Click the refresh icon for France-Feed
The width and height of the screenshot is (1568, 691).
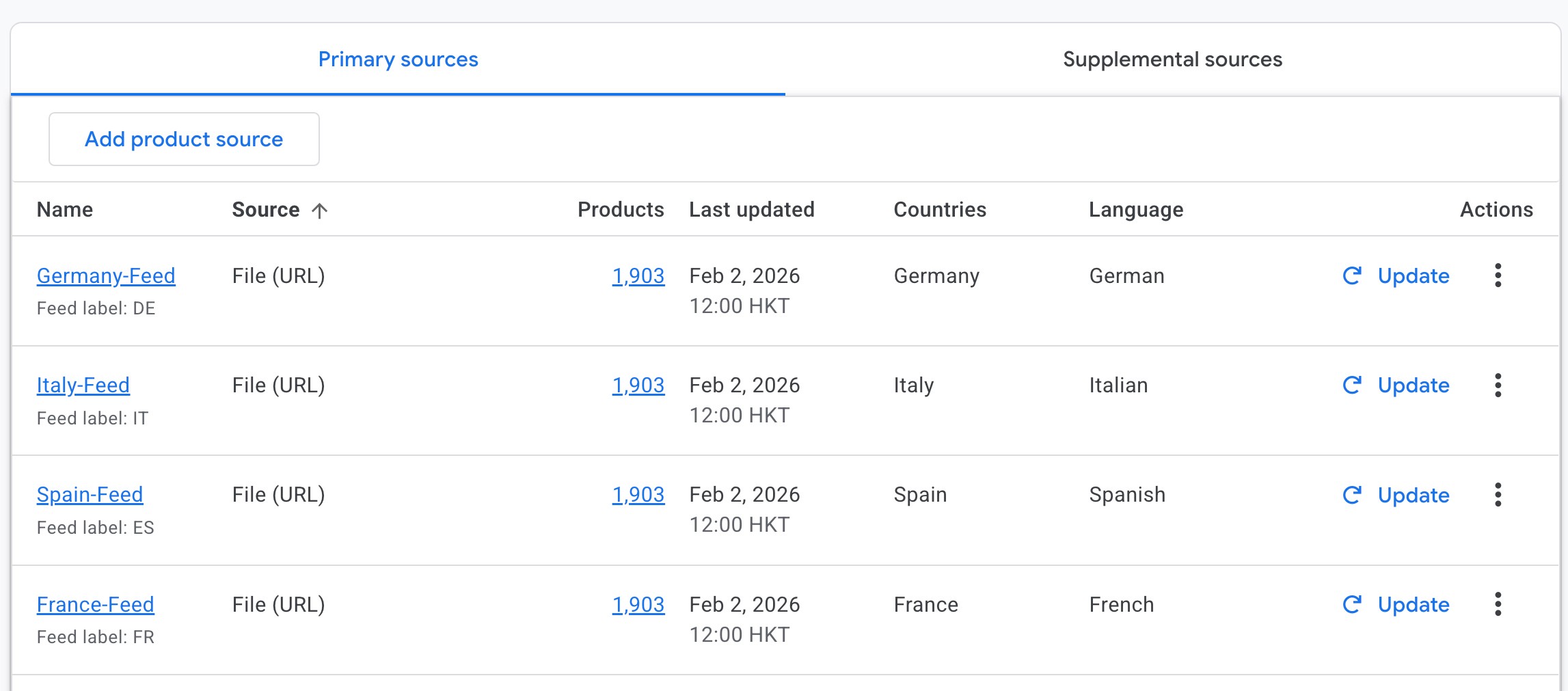coord(1352,604)
